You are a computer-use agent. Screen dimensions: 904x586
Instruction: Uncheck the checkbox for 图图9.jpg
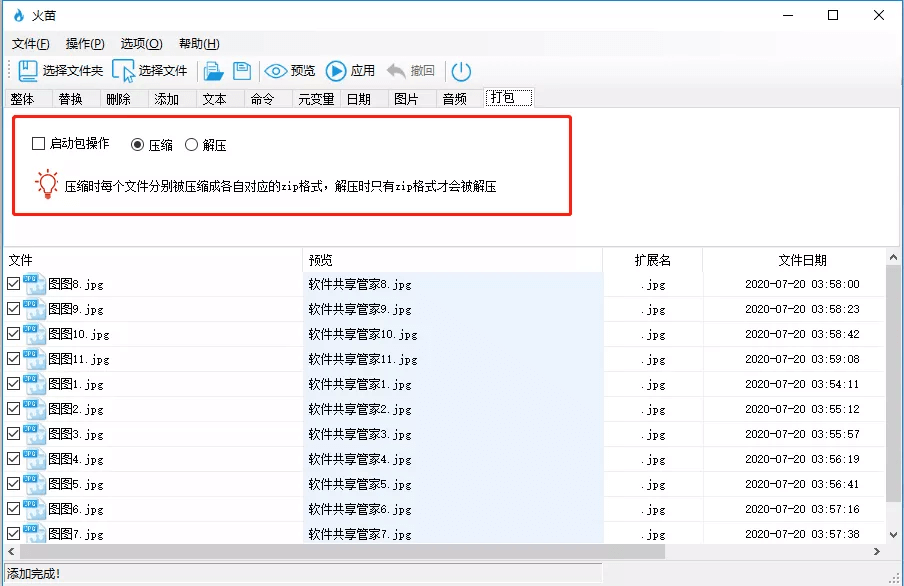(x=14, y=309)
